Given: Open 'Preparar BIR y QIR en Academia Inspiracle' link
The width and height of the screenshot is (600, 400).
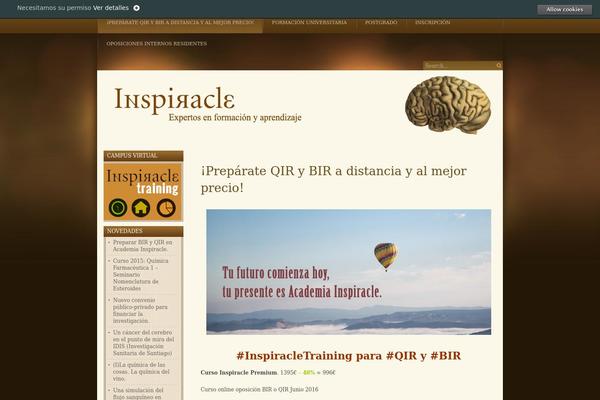Looking at the screenshot, I should click(x=142, y=246).
